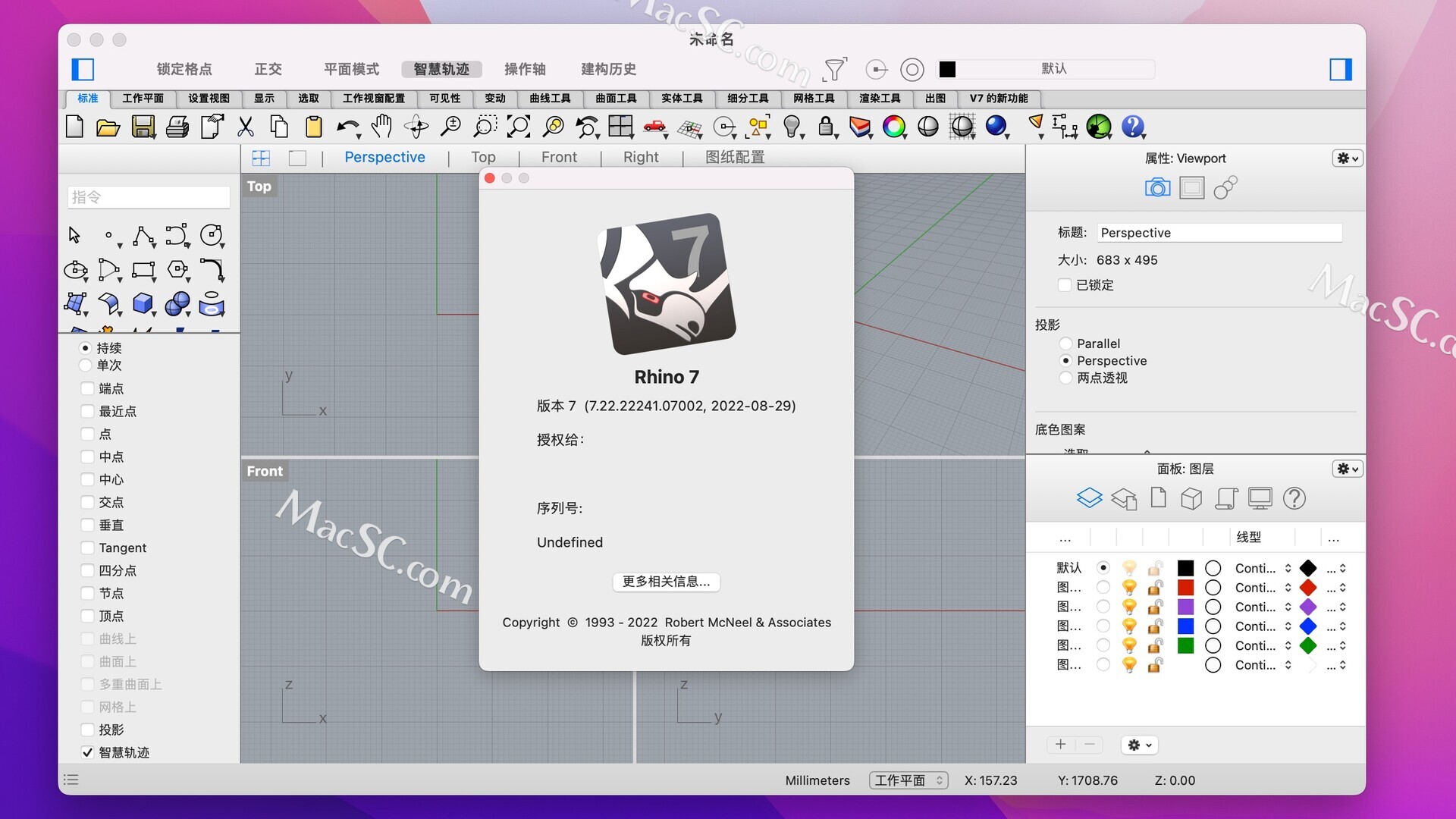The image size is (1456, 819).
Task: Open Help with the question mark icon
Action: coord(1133,127)
